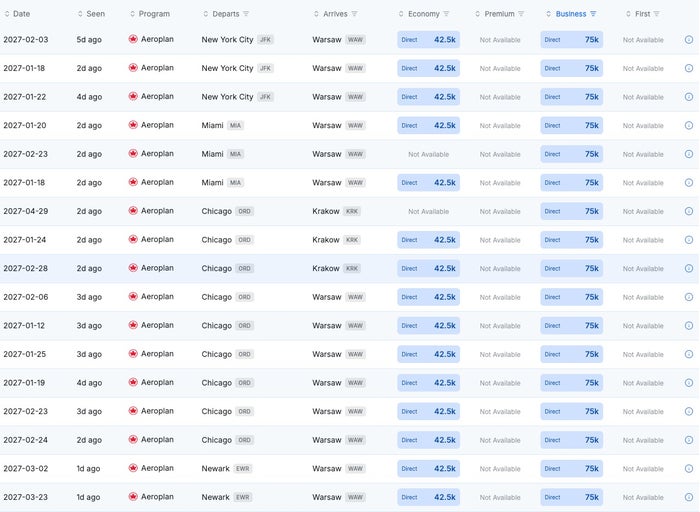Click 'Warsaw' arrival in 2027-01-25 row
This screenshot has width=700, height=512.
[327, 354]
